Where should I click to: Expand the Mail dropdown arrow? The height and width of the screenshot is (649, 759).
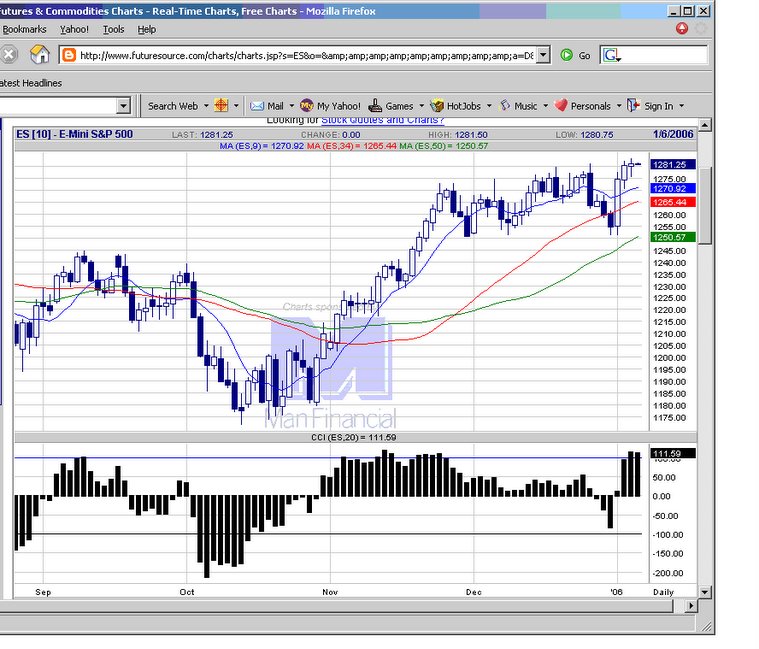291,106
